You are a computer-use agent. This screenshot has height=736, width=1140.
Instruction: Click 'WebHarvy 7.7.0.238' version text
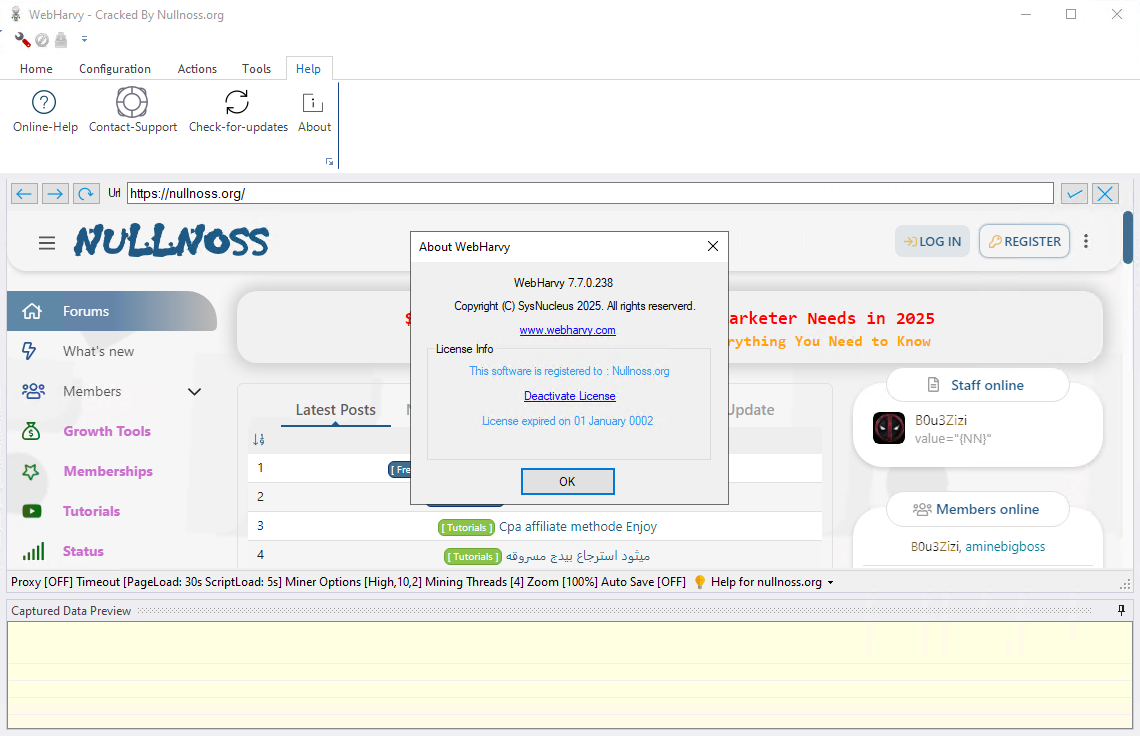(x=563, y=283)
